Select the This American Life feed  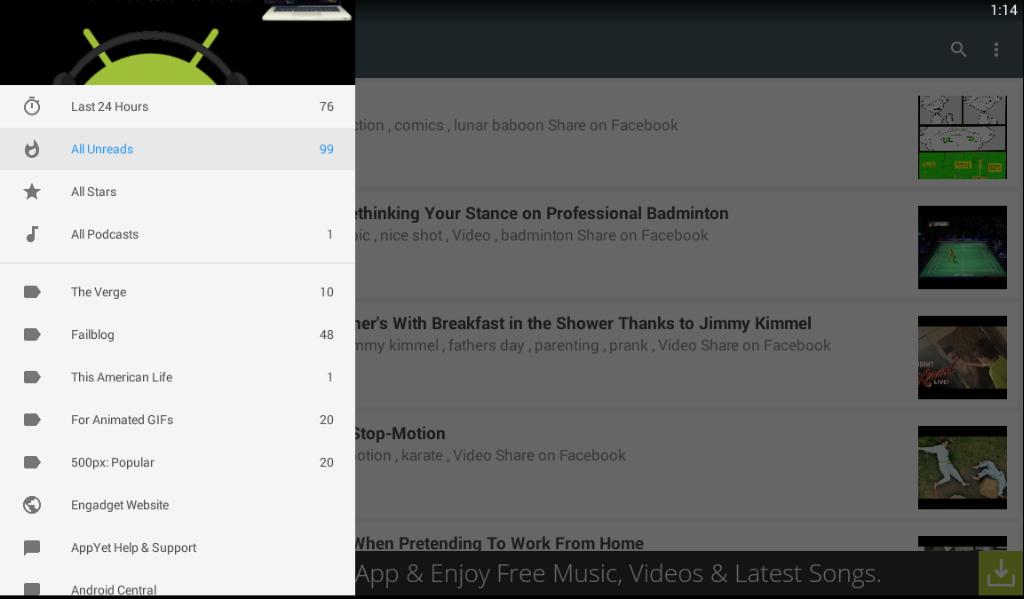[121, 377]
